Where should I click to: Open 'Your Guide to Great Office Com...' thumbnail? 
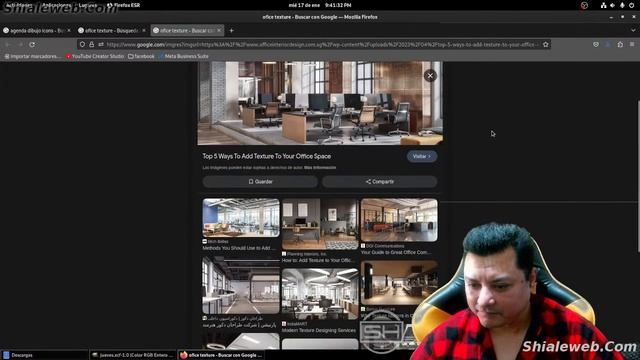399,220
